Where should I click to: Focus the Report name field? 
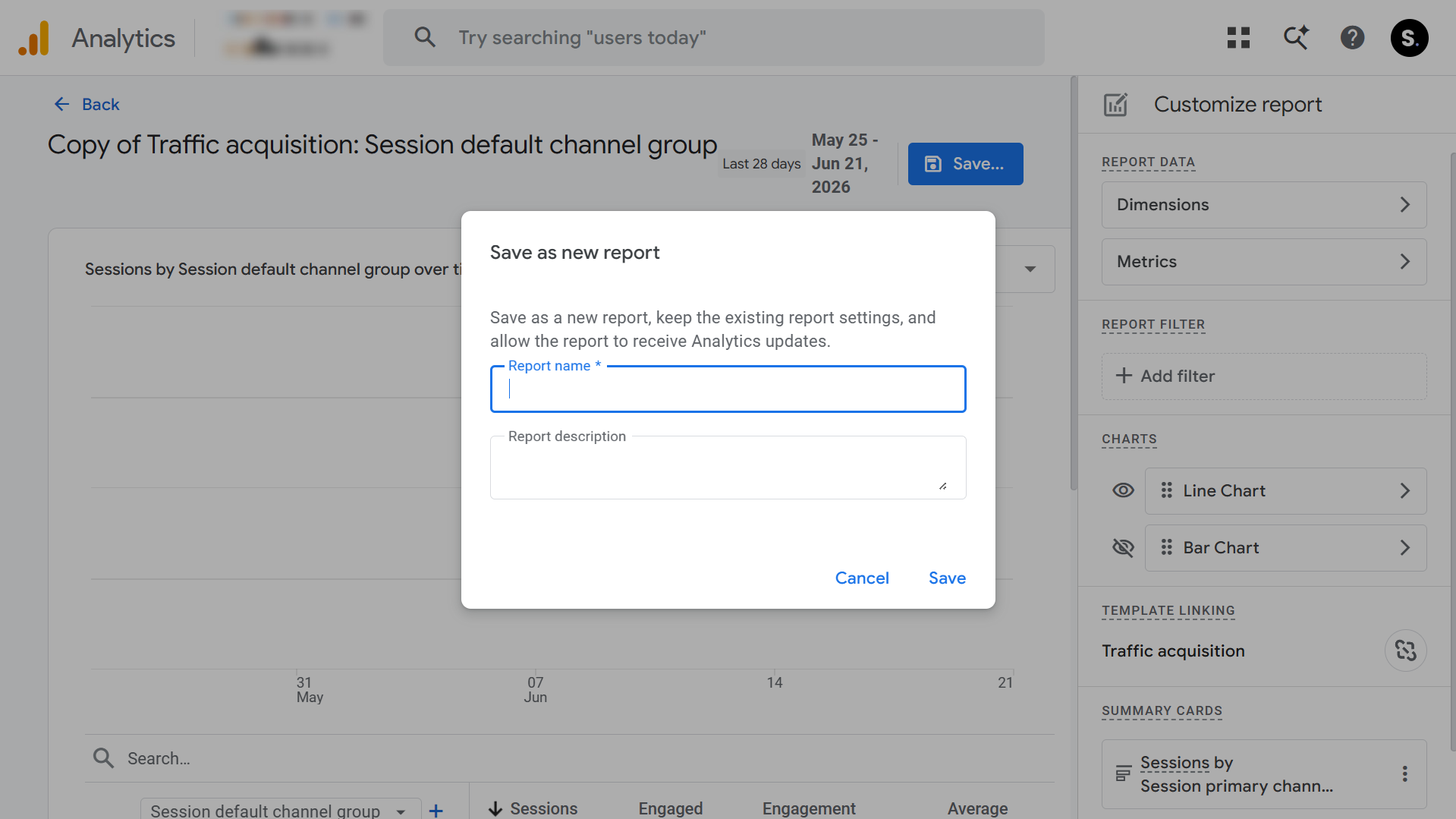[728, 389]
